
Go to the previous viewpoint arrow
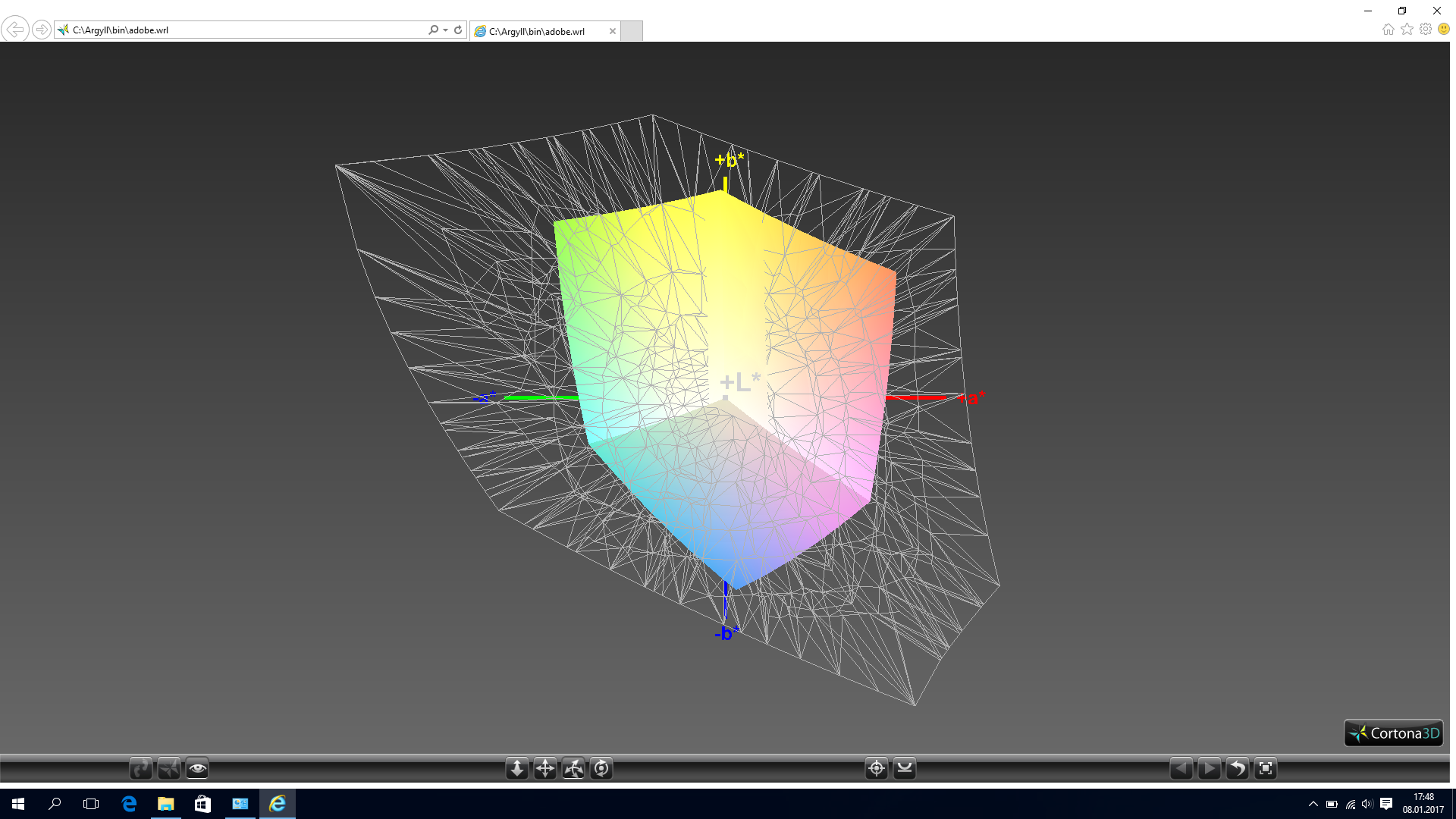[x=1181, y=768]
